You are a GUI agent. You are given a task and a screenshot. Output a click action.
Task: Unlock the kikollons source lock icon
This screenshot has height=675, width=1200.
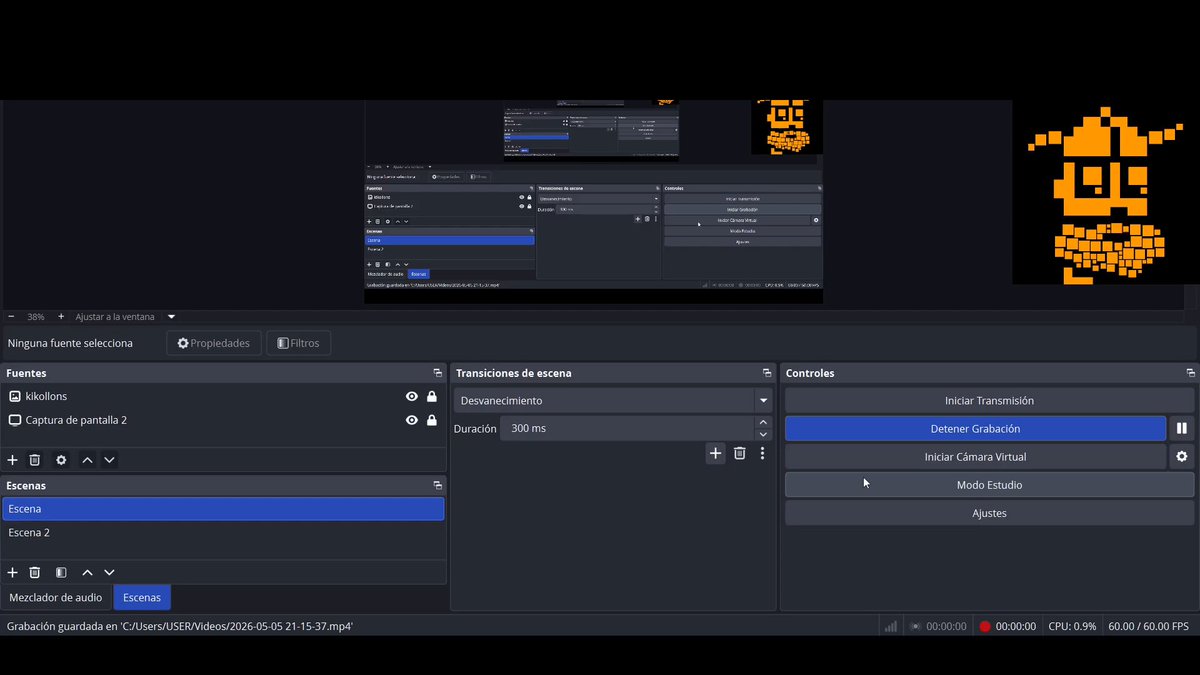(x=431, y=396)
